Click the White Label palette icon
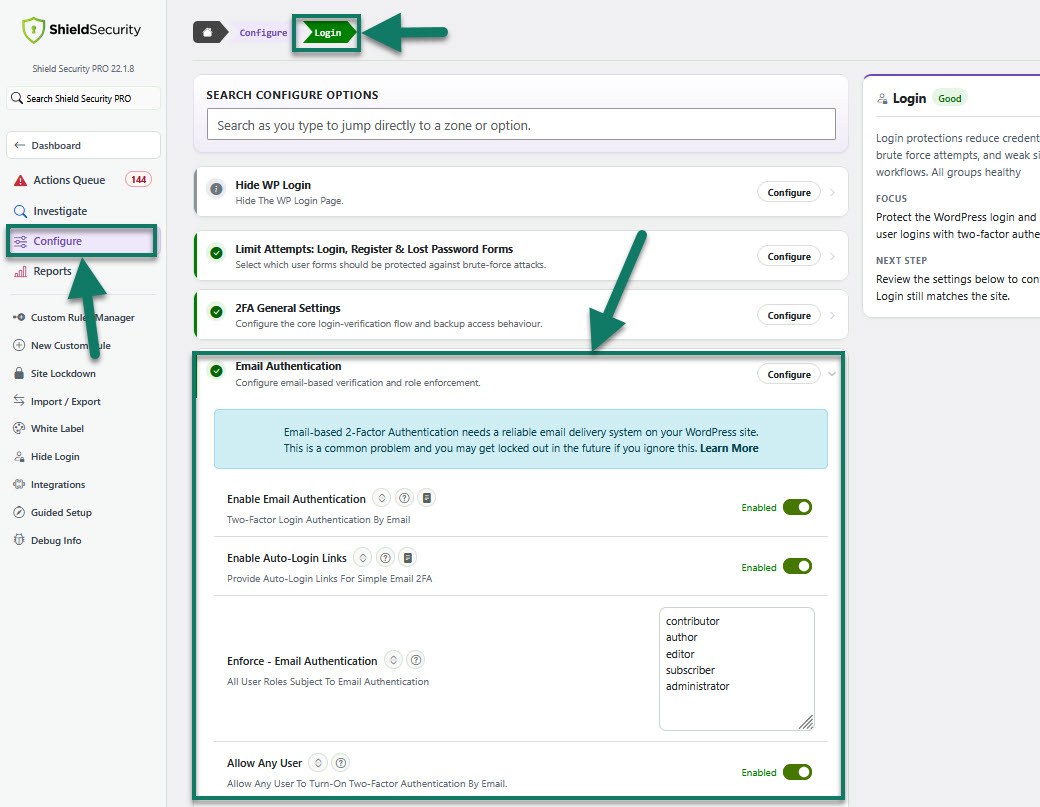Viewport: 1040px width, 807px height. [x=19, y=428]
